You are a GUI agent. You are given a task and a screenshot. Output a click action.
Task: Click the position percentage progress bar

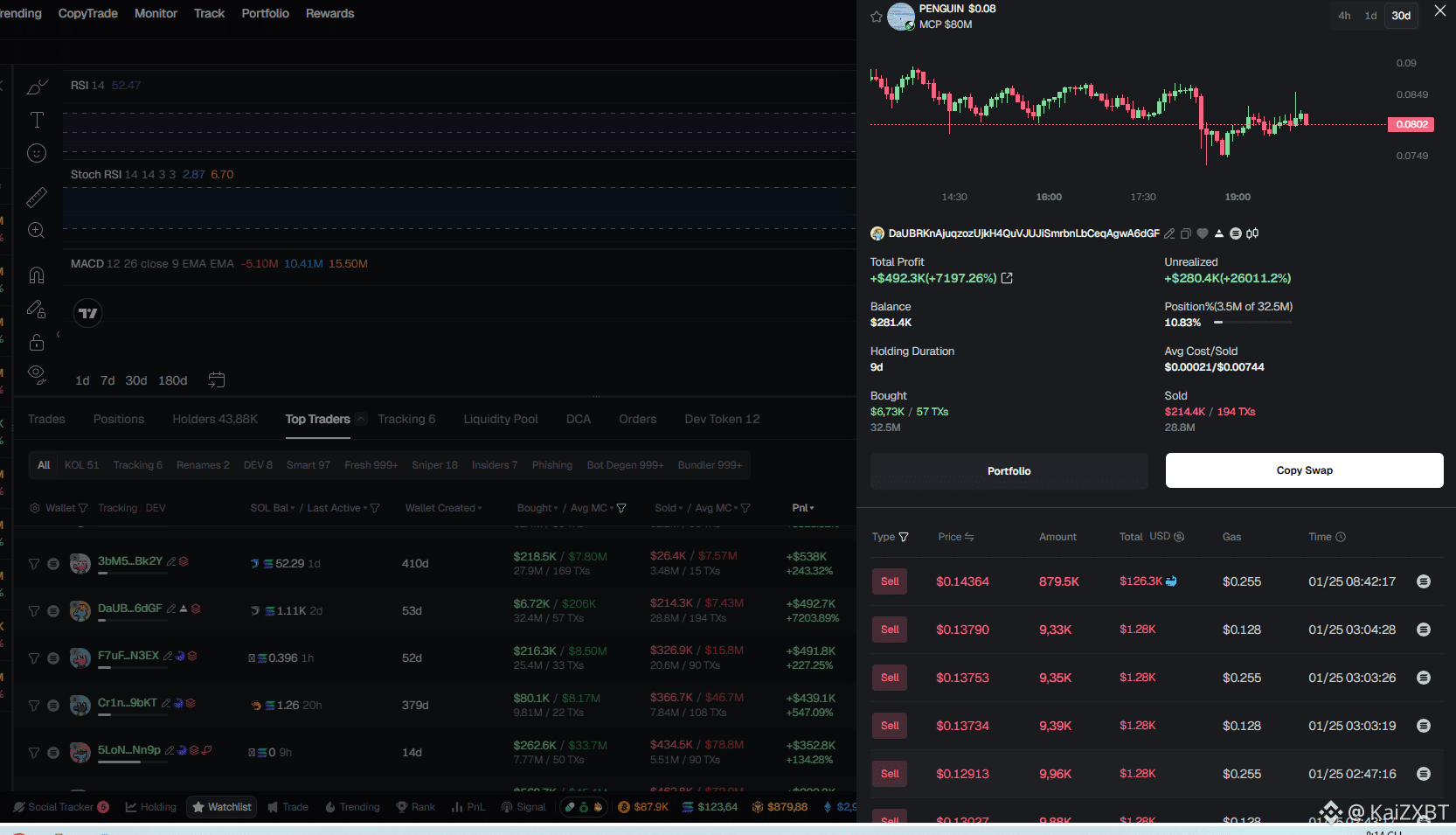tap(1252, 323)
